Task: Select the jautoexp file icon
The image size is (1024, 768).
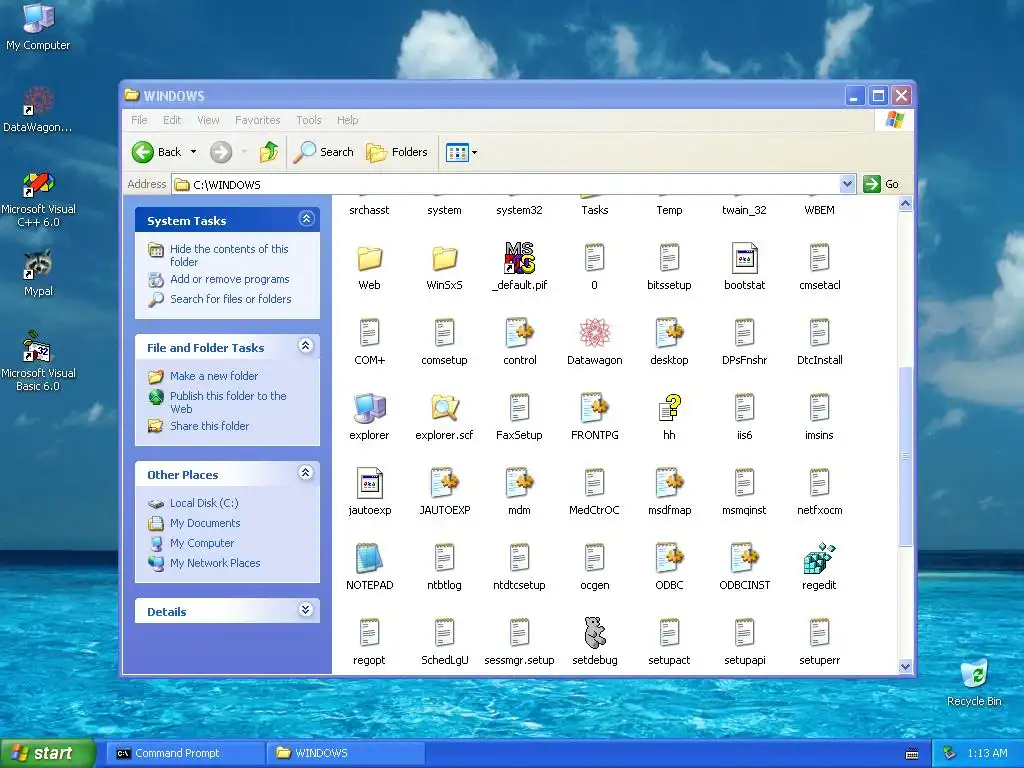Action: pyautogui.click(x=370, y=483)
